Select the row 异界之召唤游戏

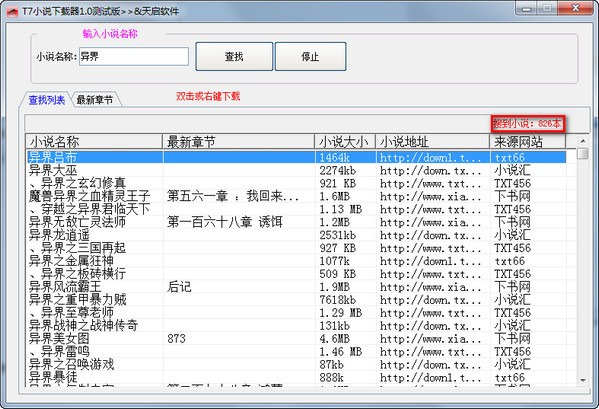coord(296,364)
